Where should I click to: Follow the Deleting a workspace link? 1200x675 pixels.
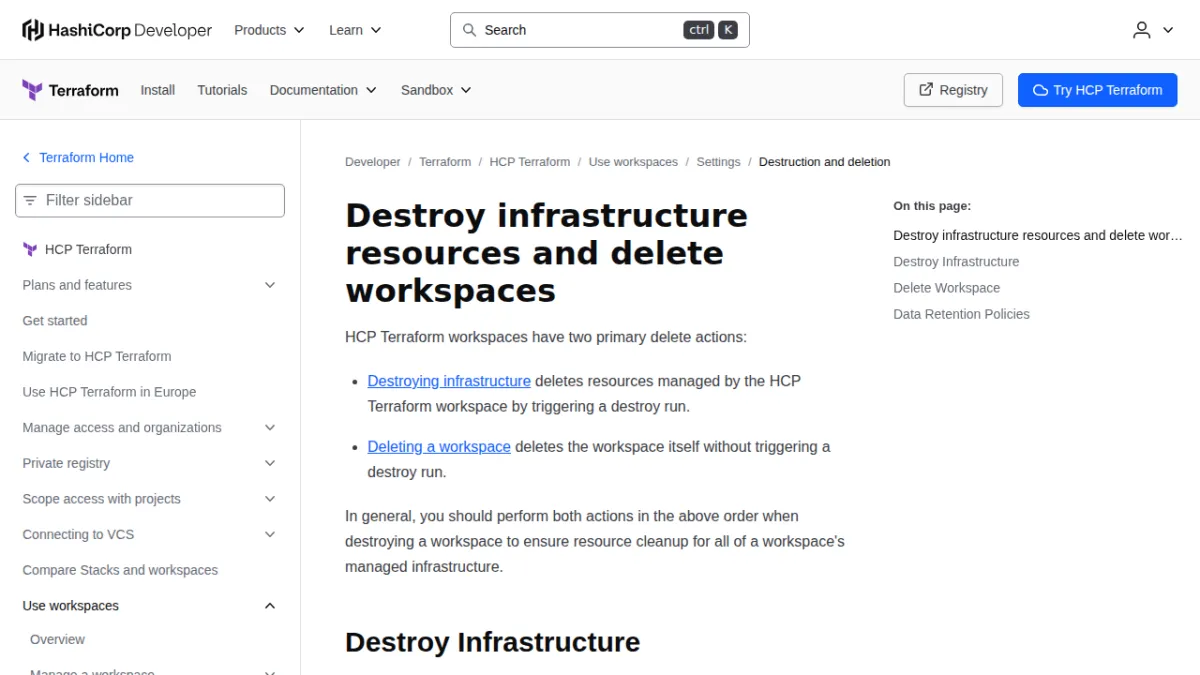[439, 447]
